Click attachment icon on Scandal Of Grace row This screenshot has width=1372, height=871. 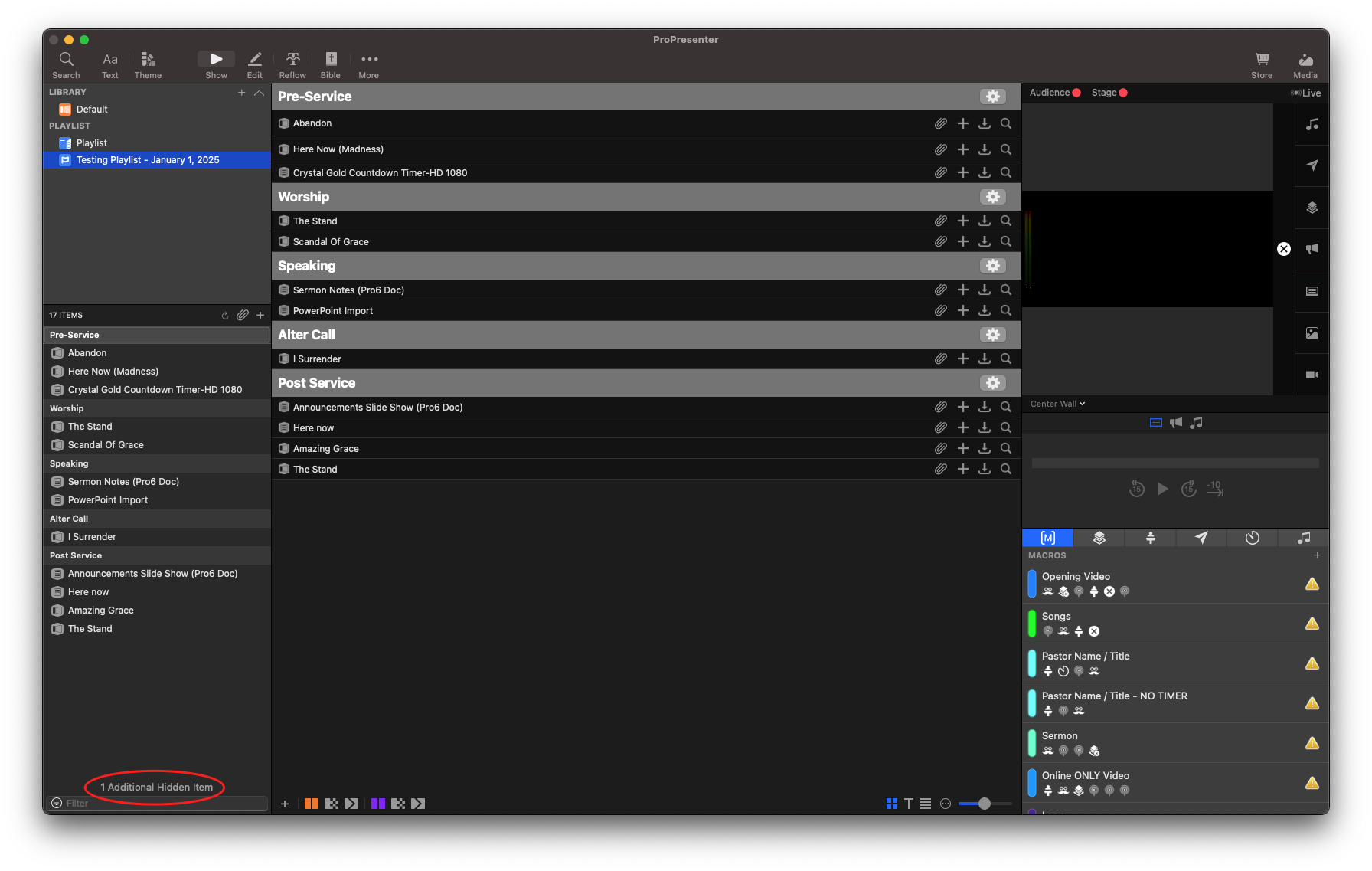click(x=941, y=241)
